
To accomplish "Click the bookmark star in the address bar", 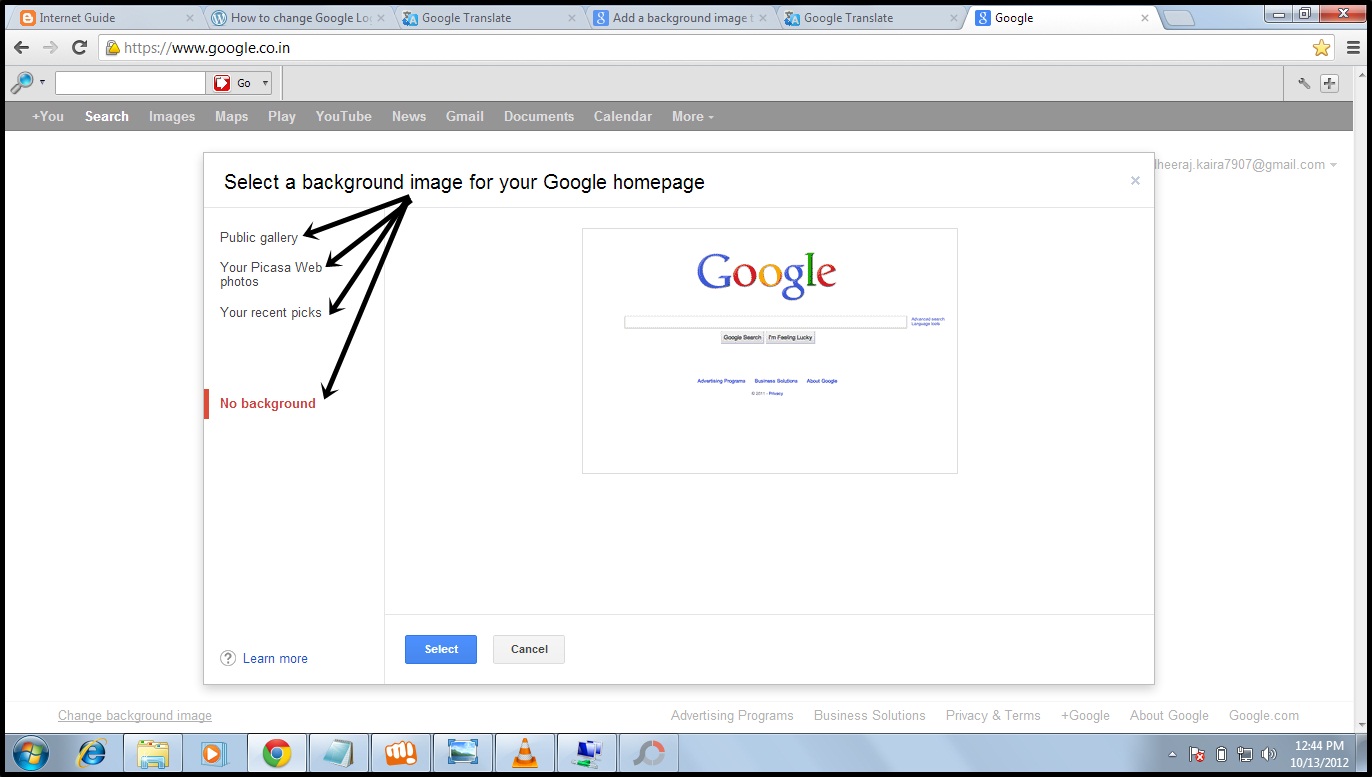I will 1322,47.
